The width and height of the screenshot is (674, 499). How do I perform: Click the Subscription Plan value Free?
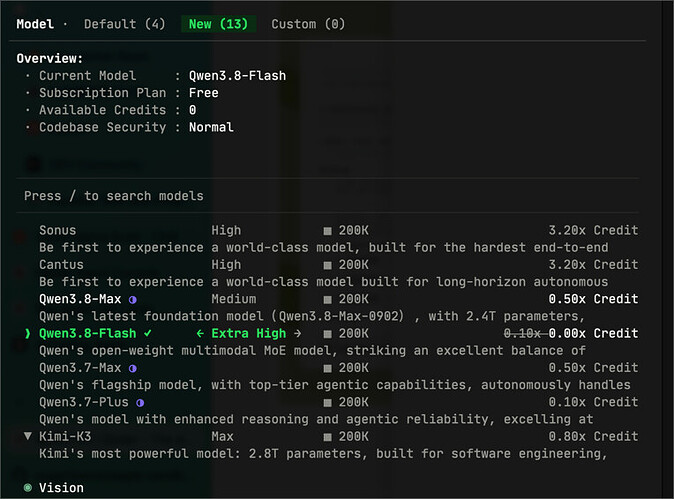pos(203,93)
